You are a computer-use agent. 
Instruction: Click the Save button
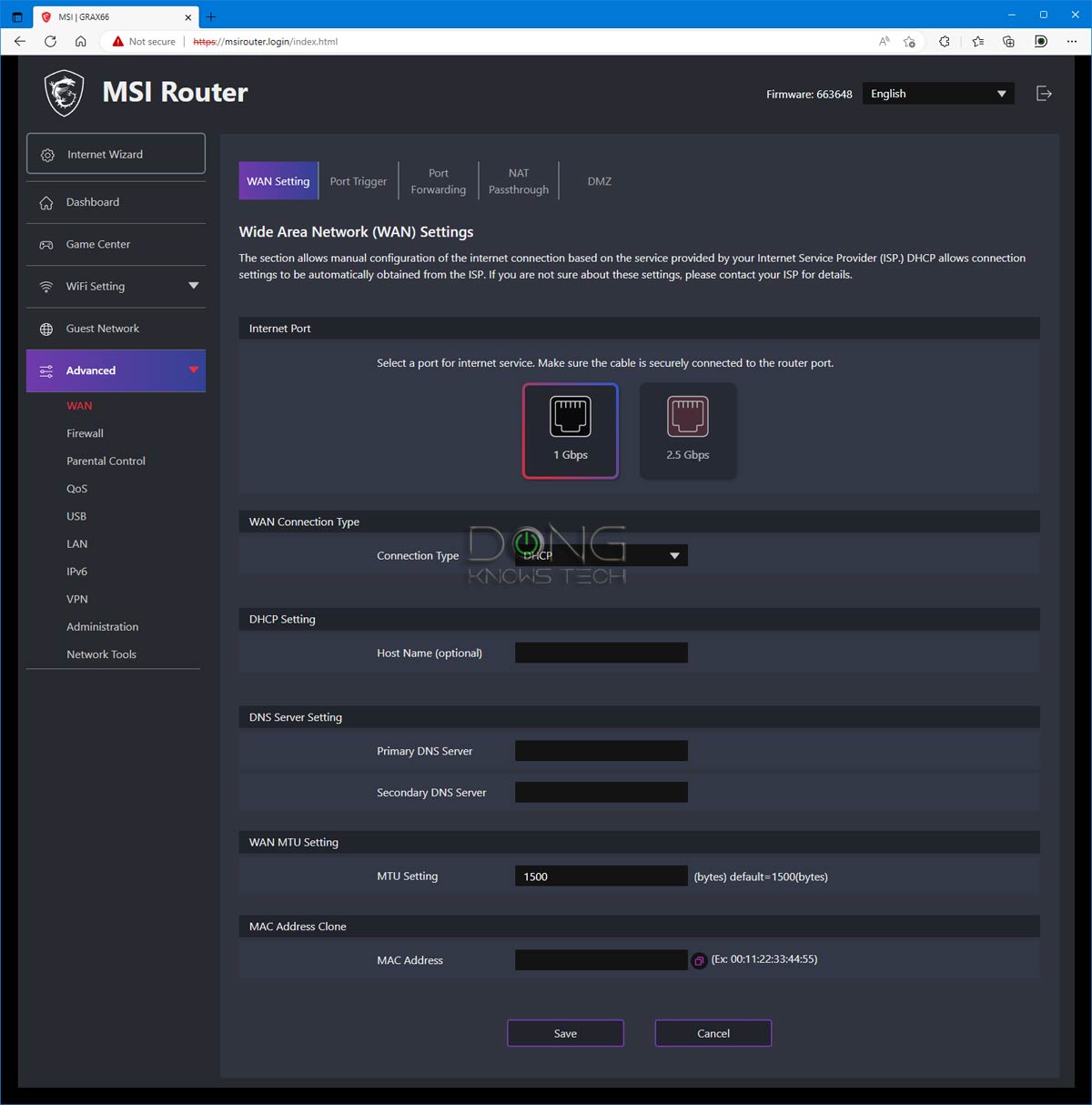tap(565, 1033)
